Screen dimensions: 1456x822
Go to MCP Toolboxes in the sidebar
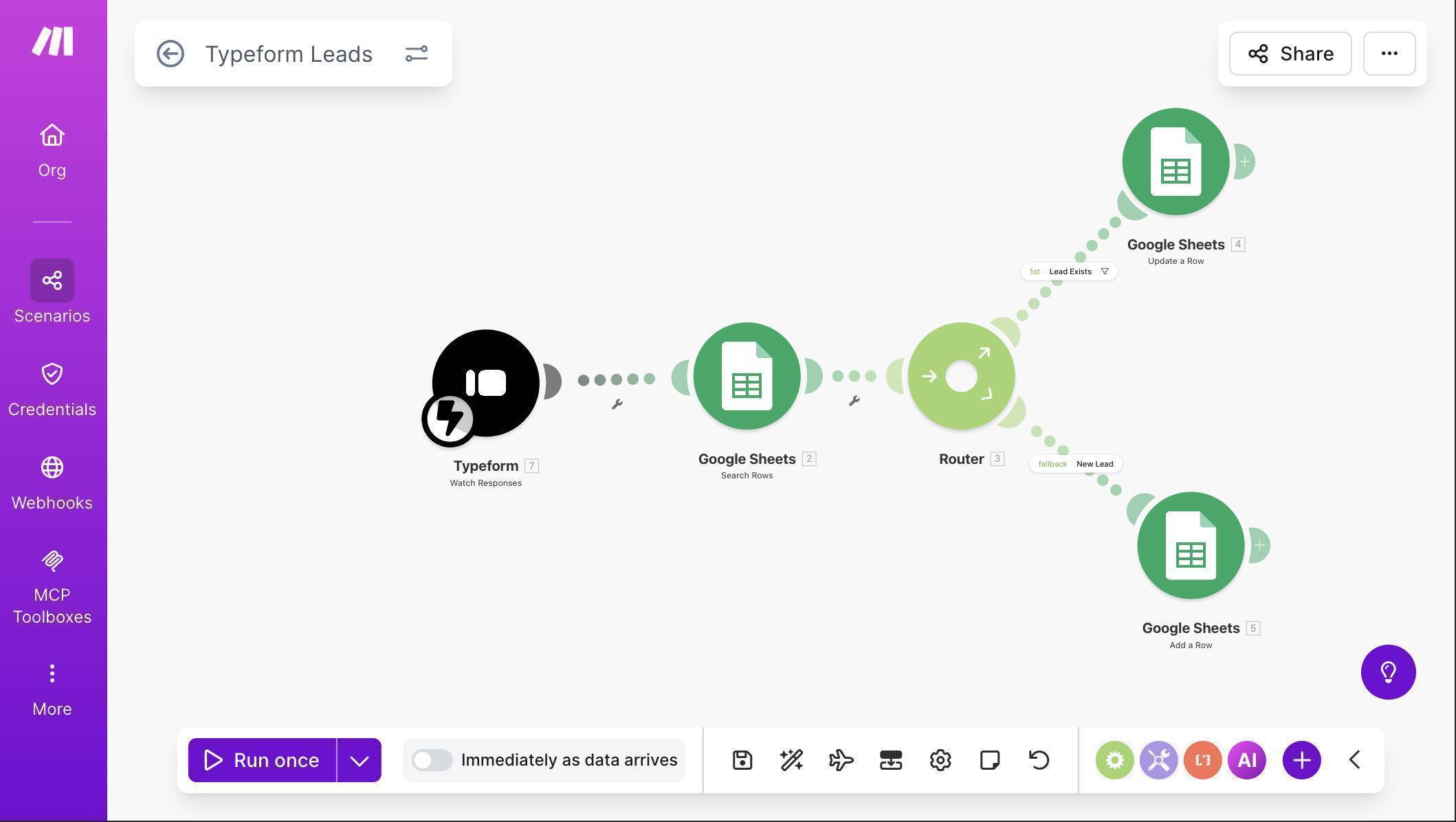click(x=52, y=584)
